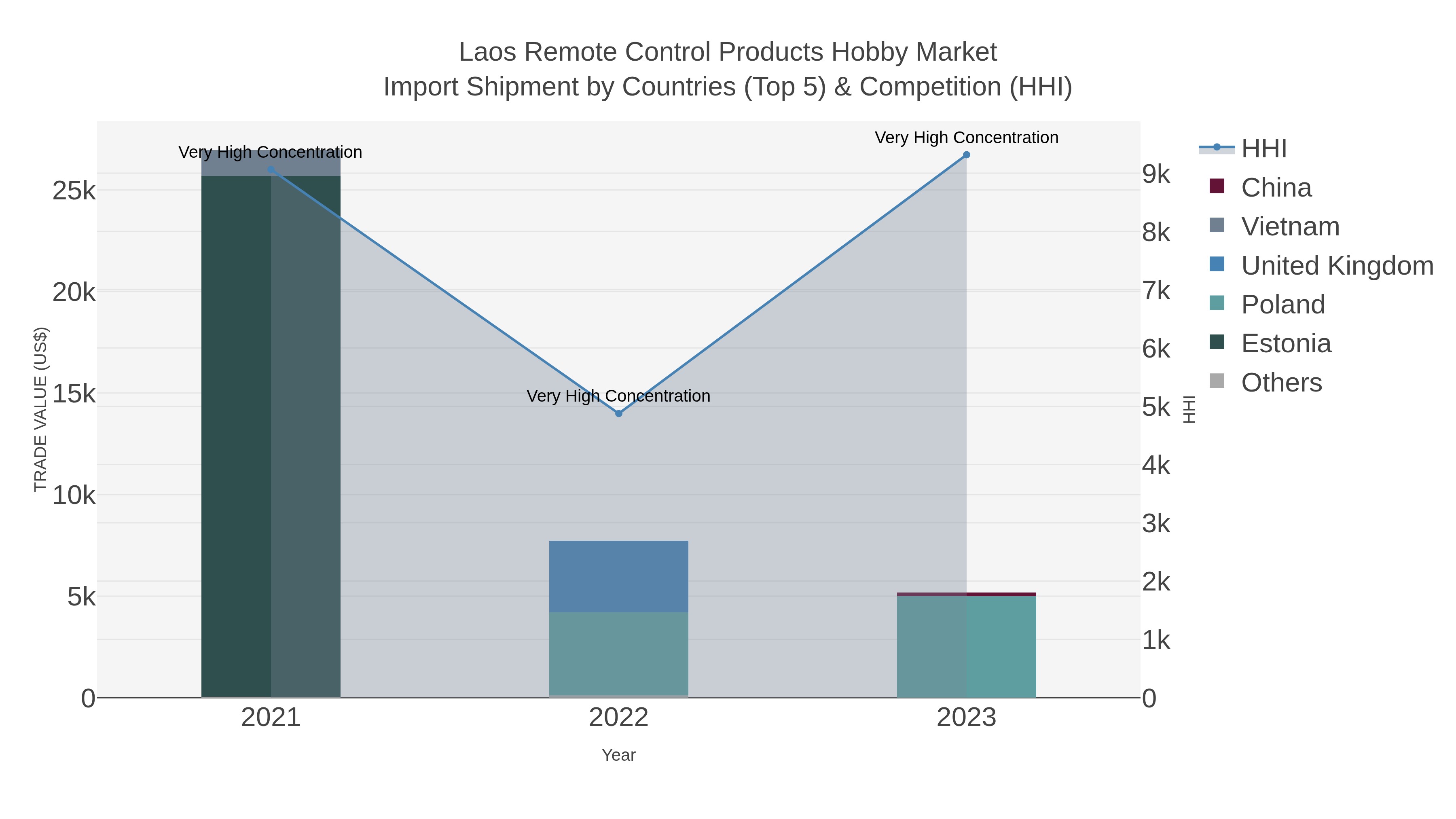Hide China series via legend label

click(1276, 188)
